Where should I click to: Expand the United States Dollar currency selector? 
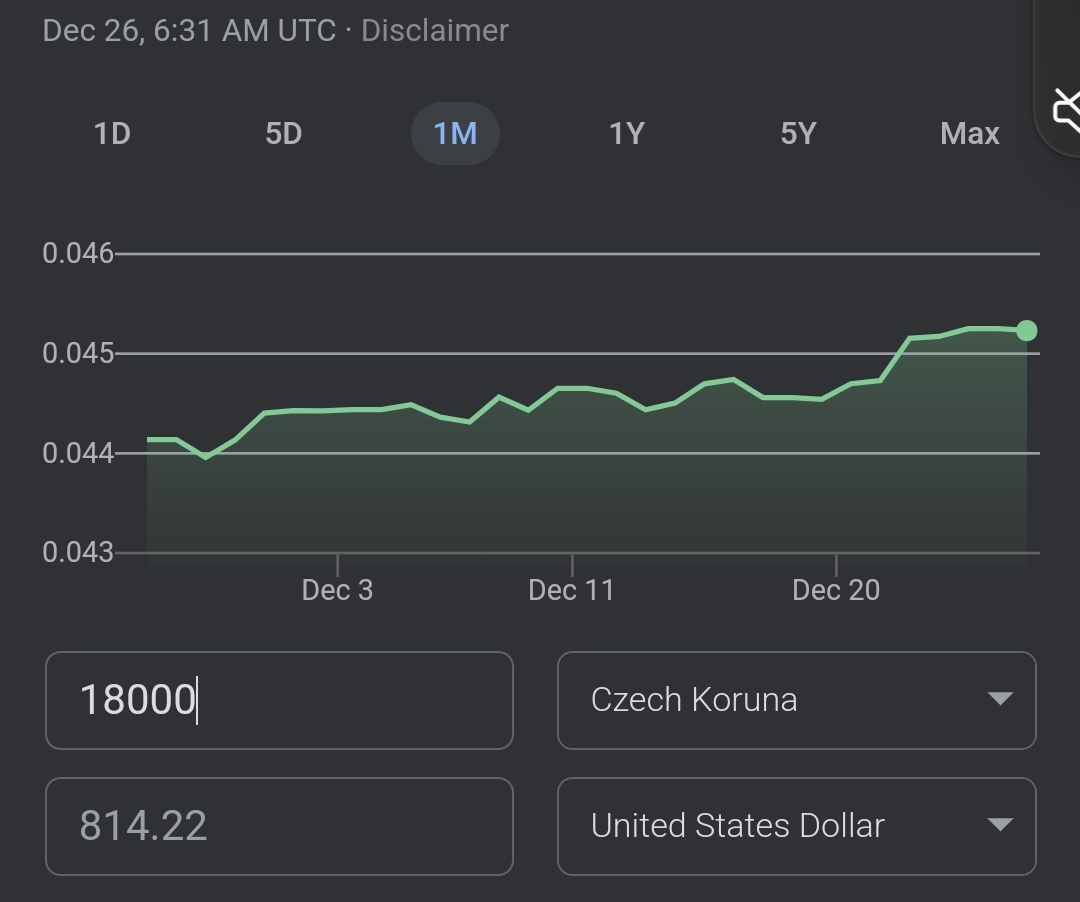[795, 826]
